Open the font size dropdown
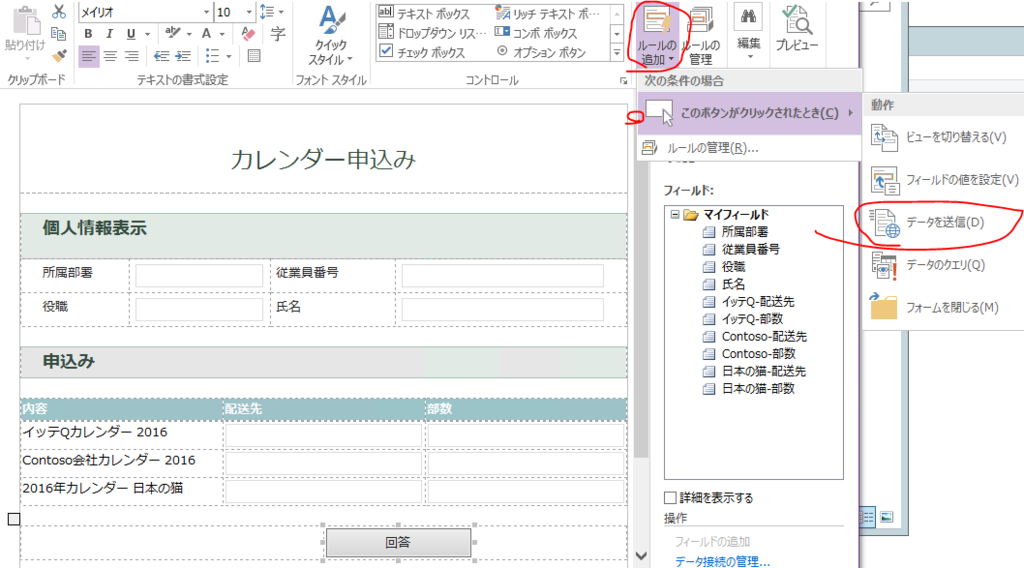Screen dimensions: 1024x568 (x=249, y=12)
